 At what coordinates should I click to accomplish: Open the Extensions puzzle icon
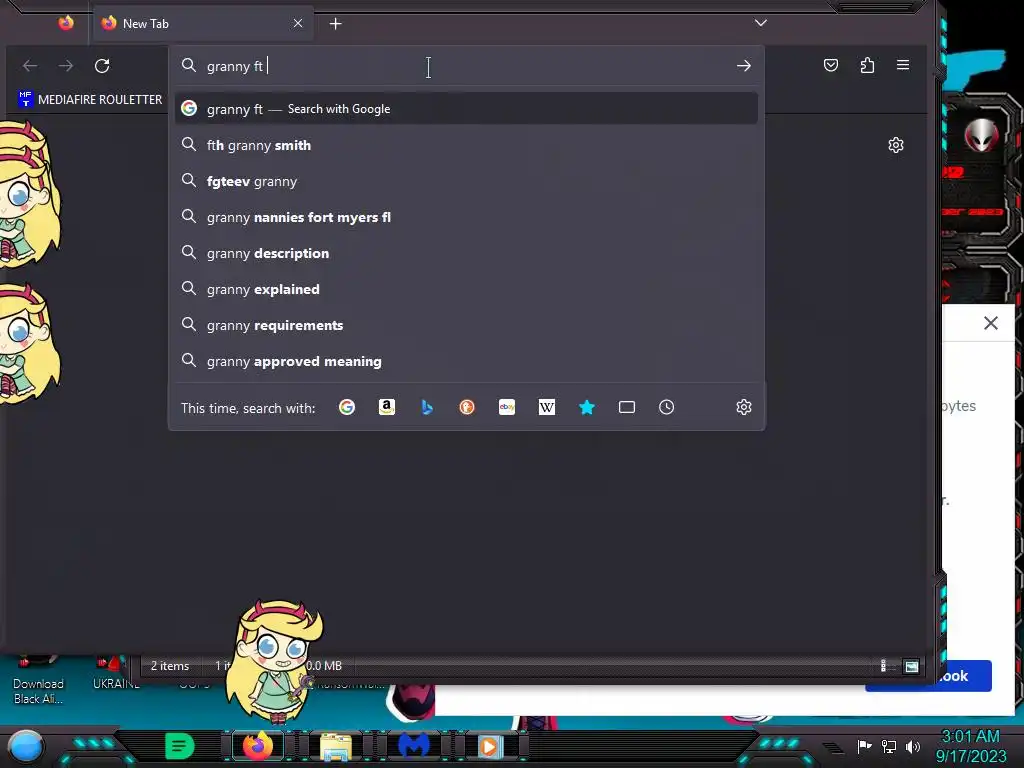(867, 65)
